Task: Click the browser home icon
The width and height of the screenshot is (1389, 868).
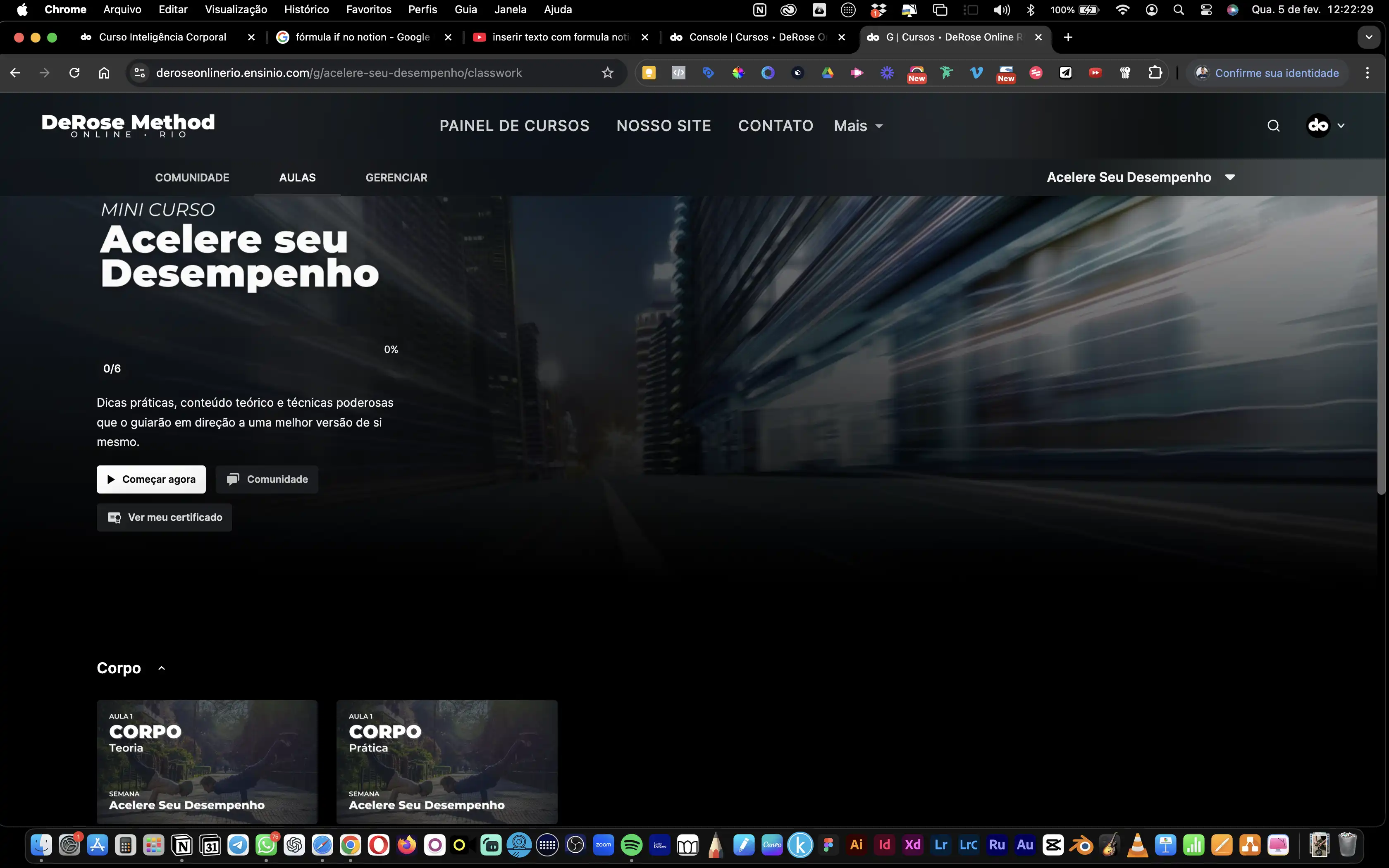Action: [x=104, y=73]
